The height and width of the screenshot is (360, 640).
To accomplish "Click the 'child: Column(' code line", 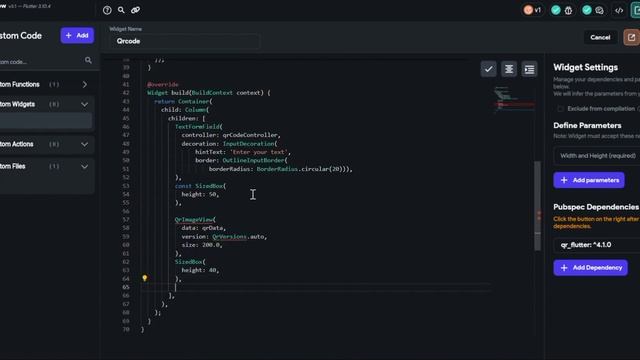I will pyautogui.click(x=185, y=110).
